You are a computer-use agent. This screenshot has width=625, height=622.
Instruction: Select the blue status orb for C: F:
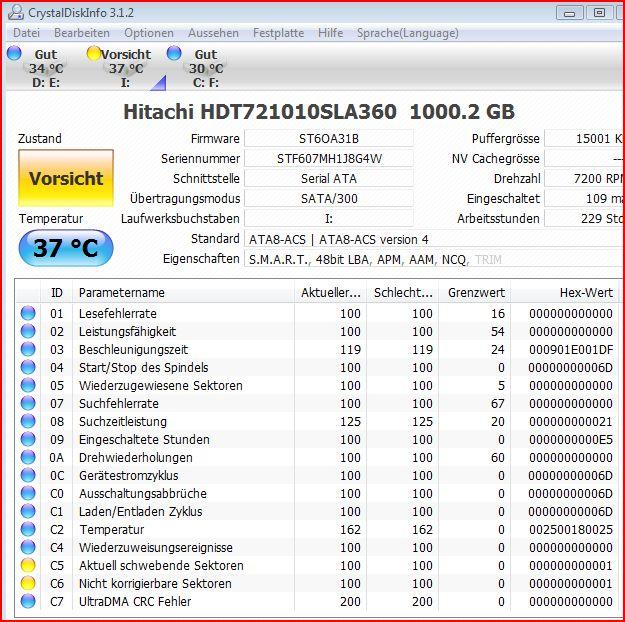[x=174, y=53]
